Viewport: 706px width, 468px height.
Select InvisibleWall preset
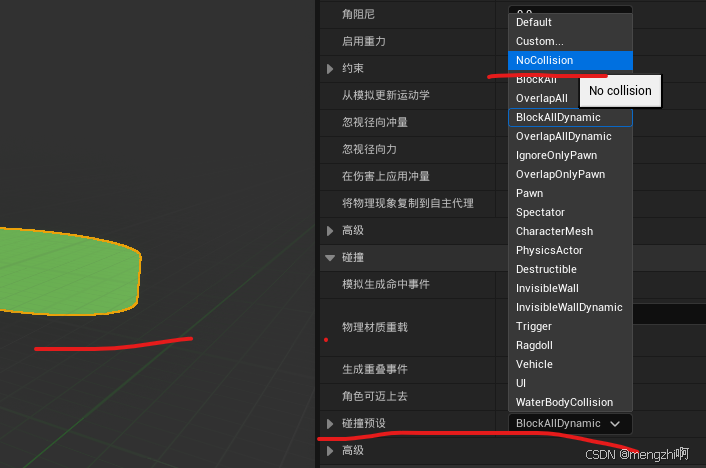click(x=570, y=288)
